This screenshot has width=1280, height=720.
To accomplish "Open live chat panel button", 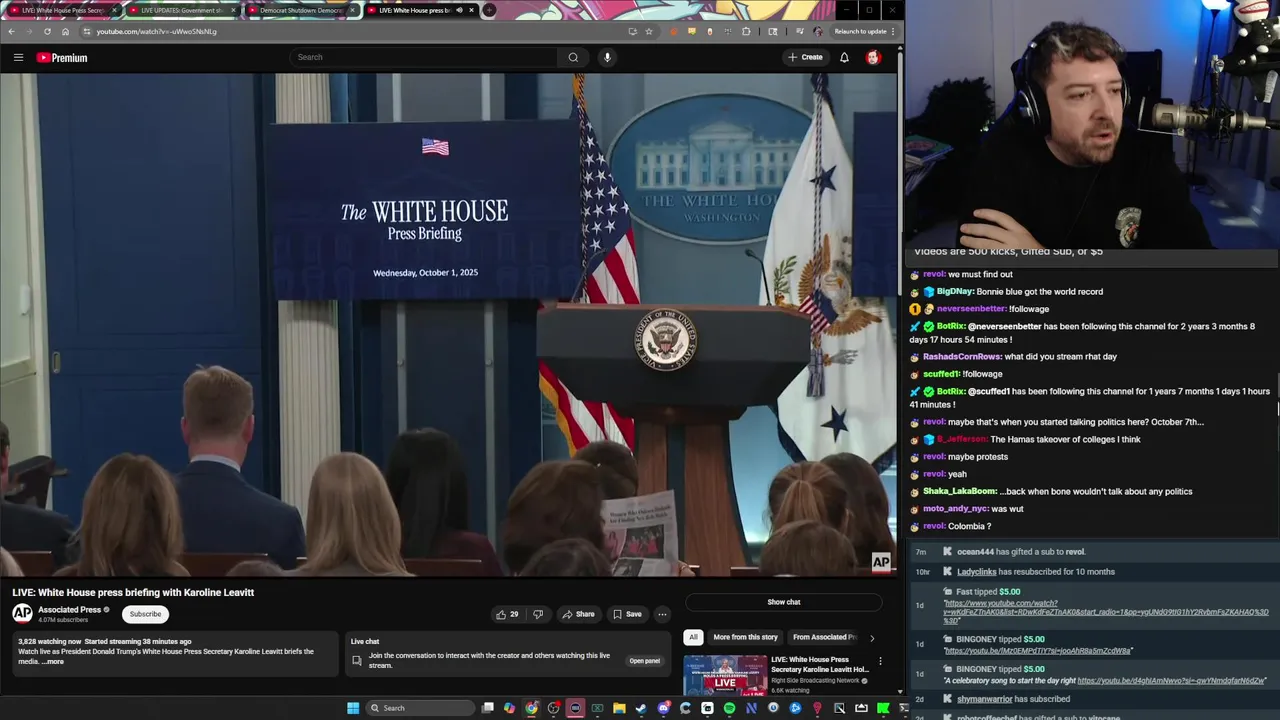I will [x=644, y=661].
